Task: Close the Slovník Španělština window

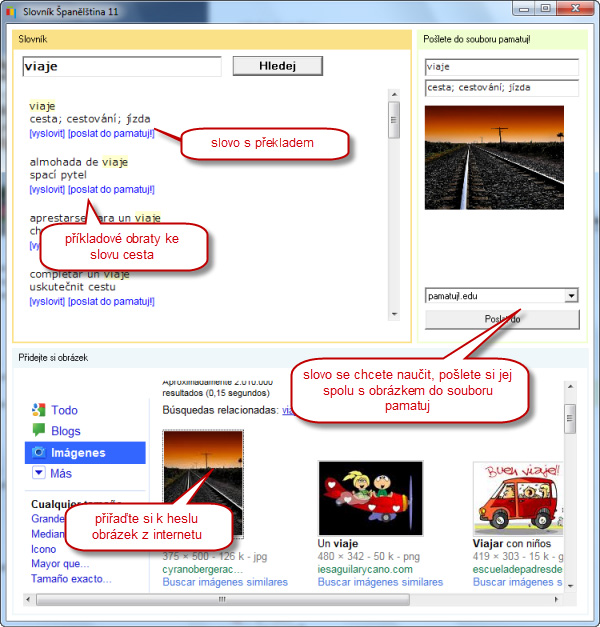Action: click(x=575, y=8)
